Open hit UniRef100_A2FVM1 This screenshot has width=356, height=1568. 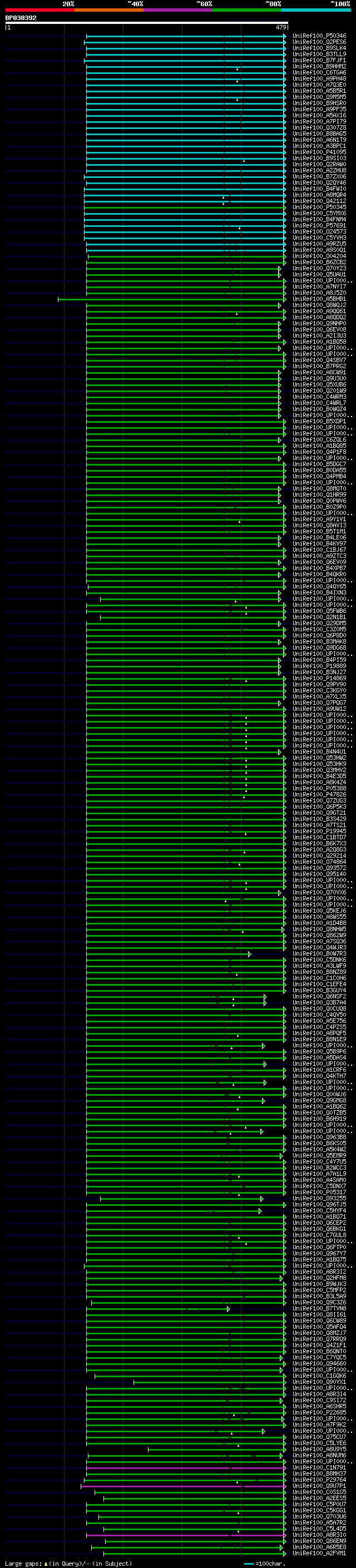click(319, 1554)
